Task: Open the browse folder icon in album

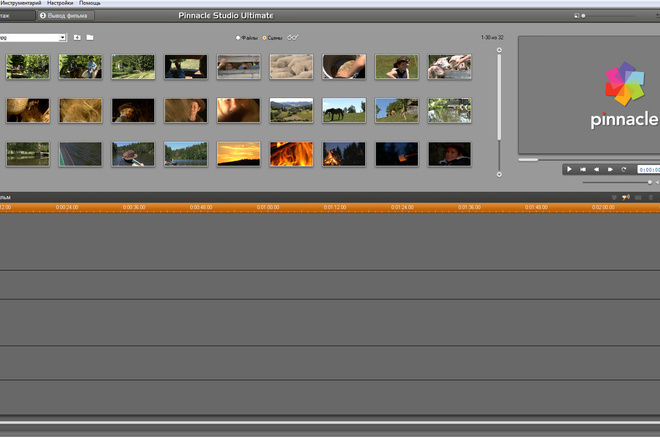Action: pos(90,37)
